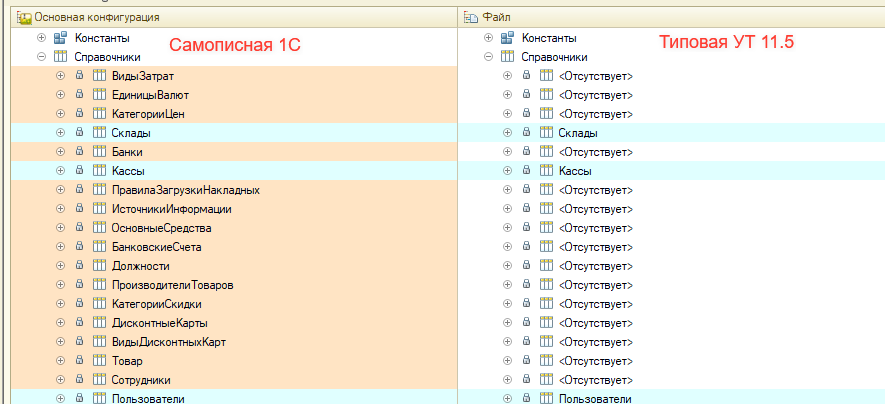Select ПравилаЗагрузкиНакладных in the catalog list

186,190
